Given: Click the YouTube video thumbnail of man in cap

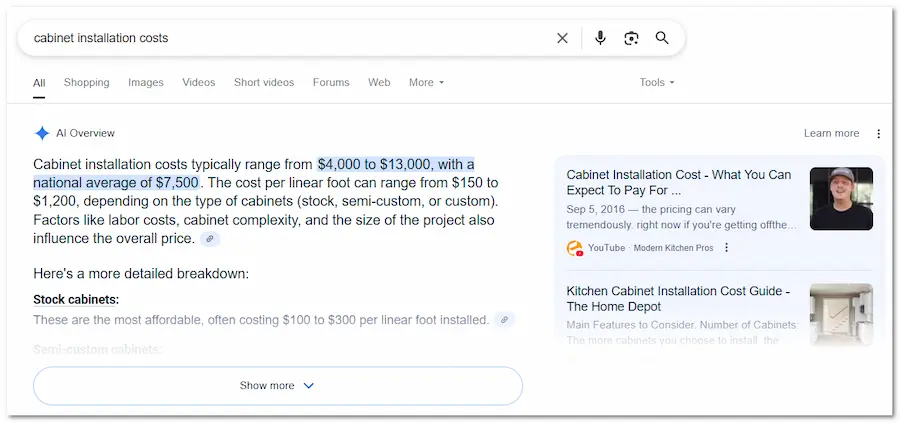Looking at the screenshot, I should click(x=840, y=198).
